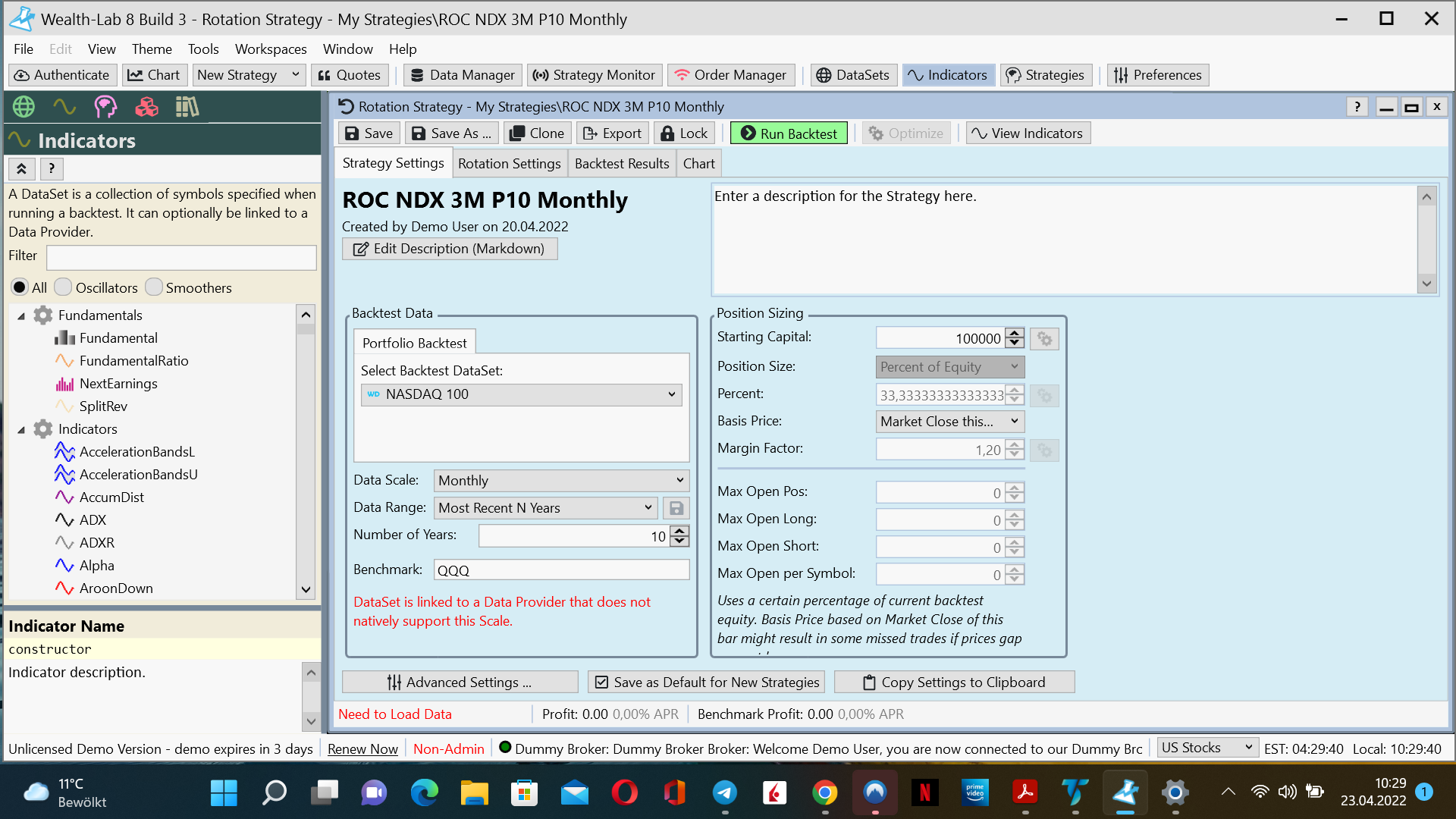The width and height of the screenshot is (1456, 819).
Task: Select the Smoothers radio button
Action: coord(154,287)
